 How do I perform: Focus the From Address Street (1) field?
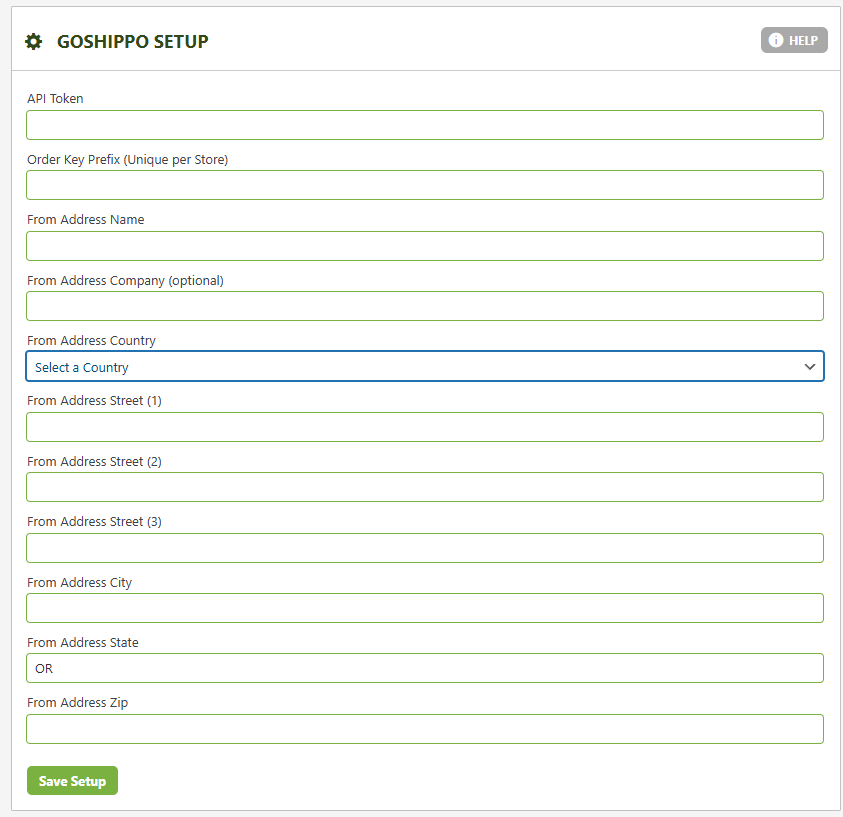pyautogui.click(x=424, y=427)
